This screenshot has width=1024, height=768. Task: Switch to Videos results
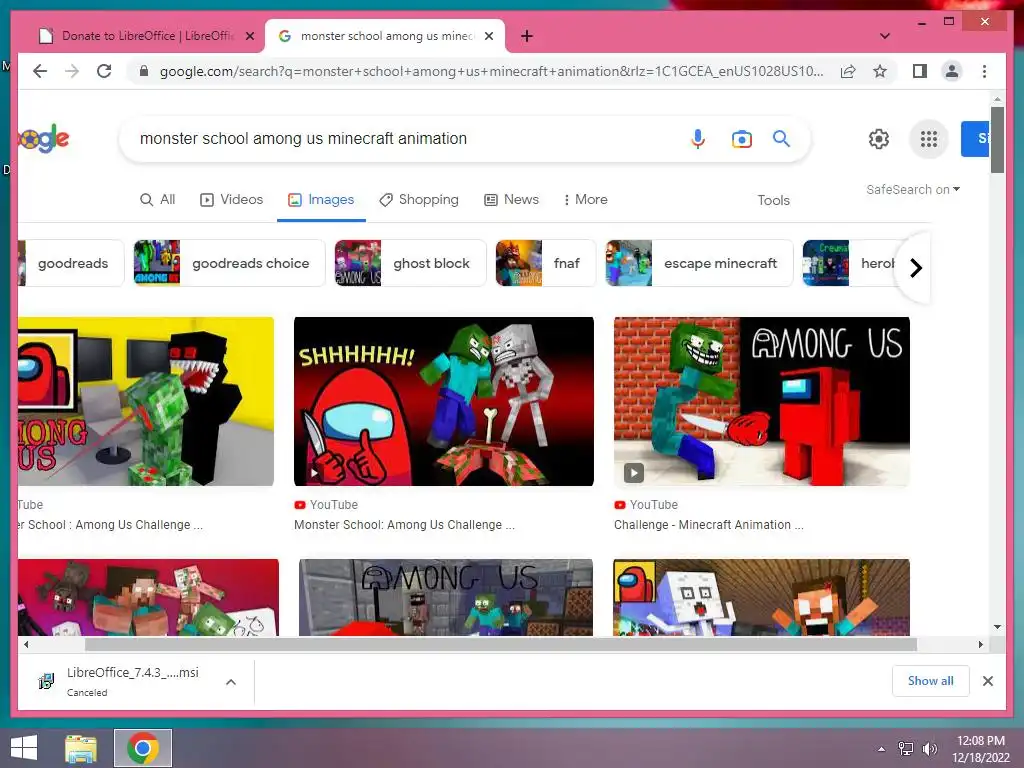coord(231,200)
